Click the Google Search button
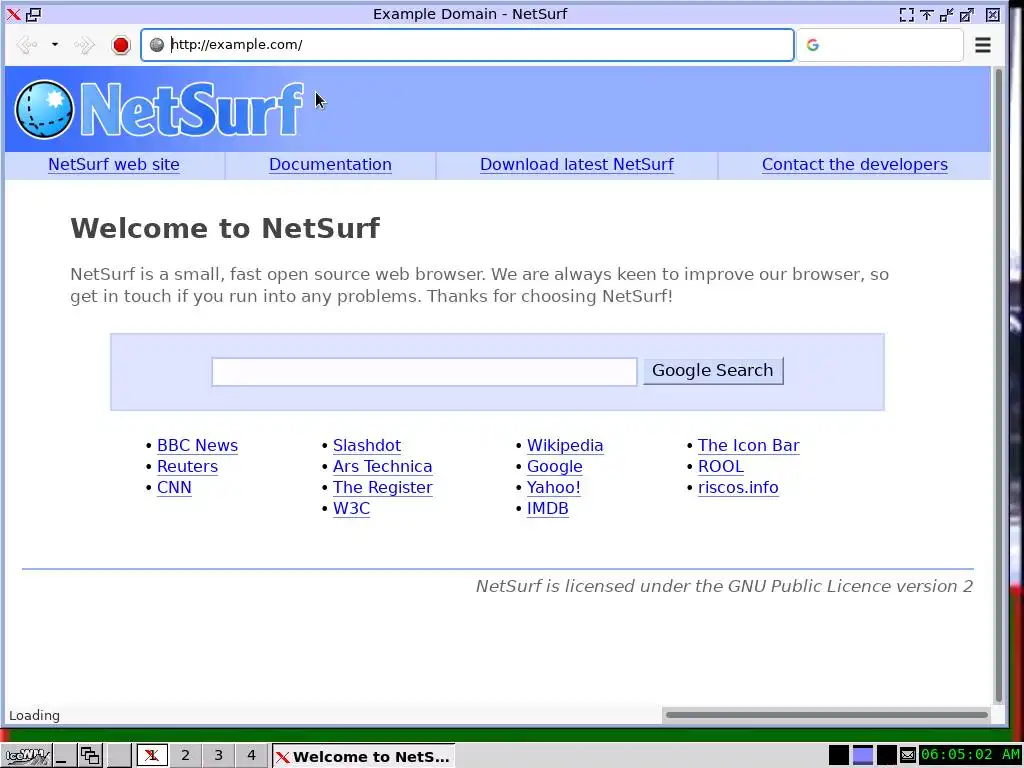Image resolution: width=1024 pixels, height=768 pixels. click(x=713, y=370)
